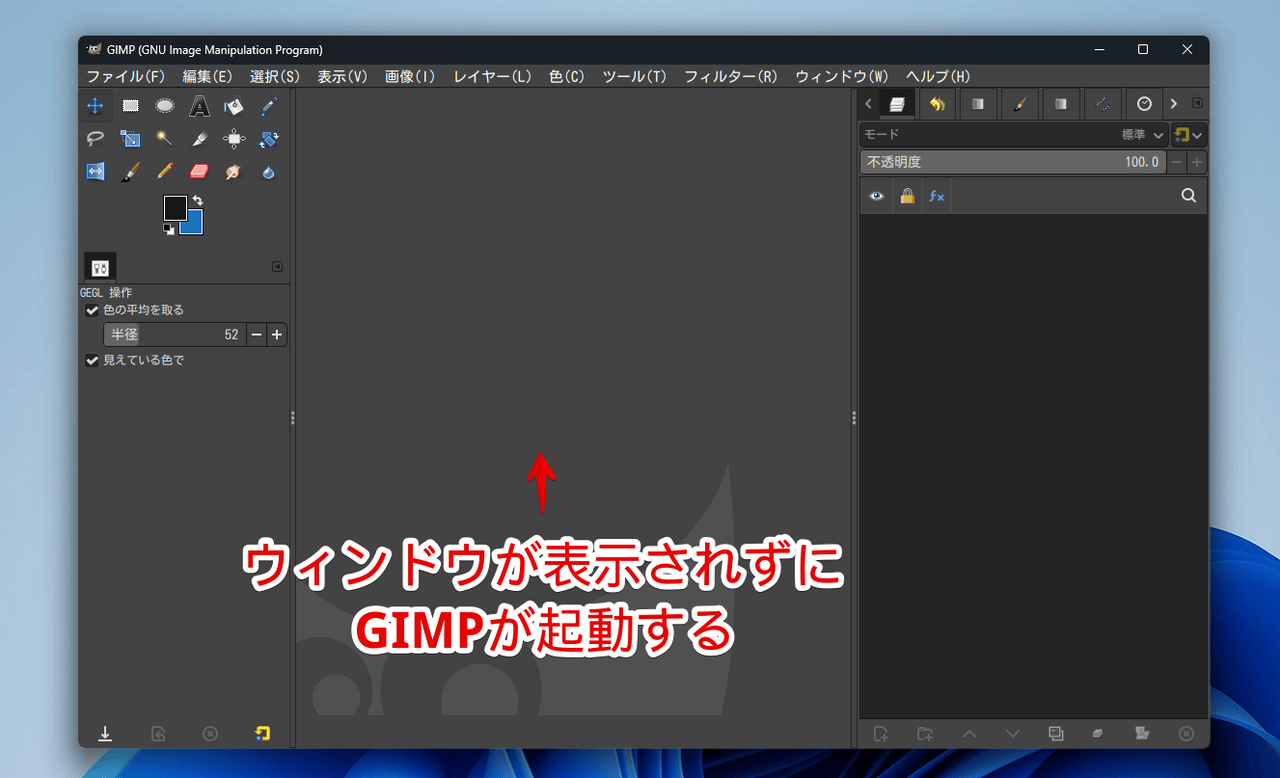This screenshot has width=1280, height=778.
Task: Open the フィルター(R) menu
Action: (730, 76)
